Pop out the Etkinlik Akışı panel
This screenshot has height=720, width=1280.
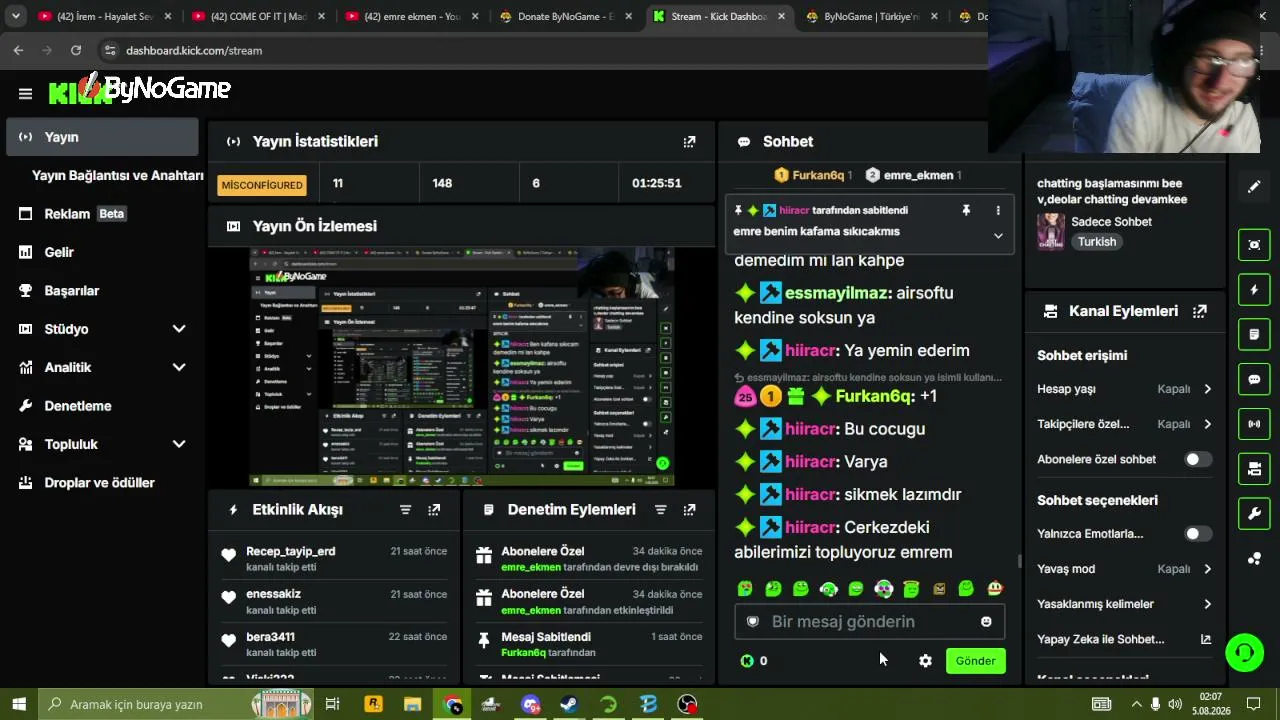(434, 510)
